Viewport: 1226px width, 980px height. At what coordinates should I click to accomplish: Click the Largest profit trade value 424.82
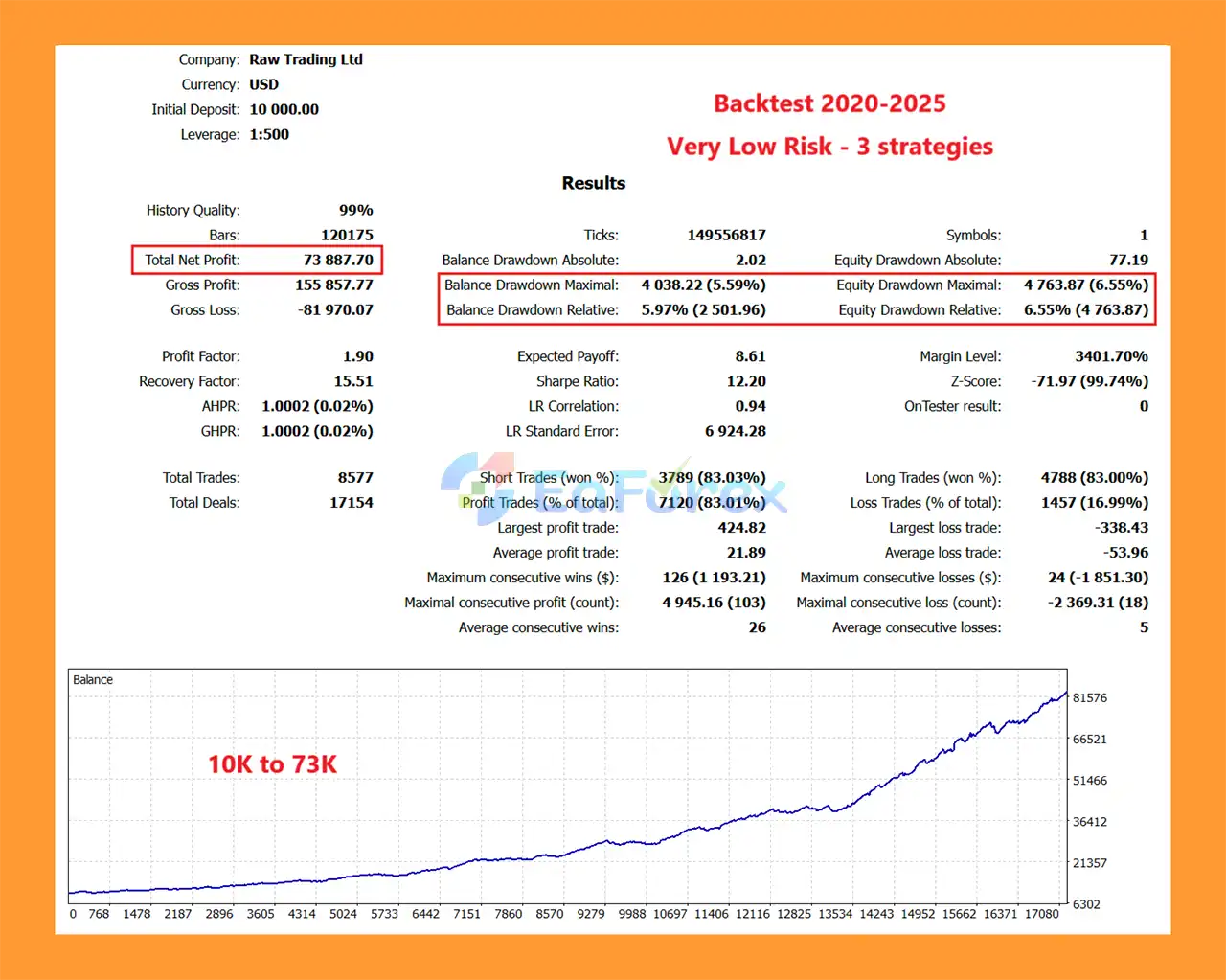[741, 527]
